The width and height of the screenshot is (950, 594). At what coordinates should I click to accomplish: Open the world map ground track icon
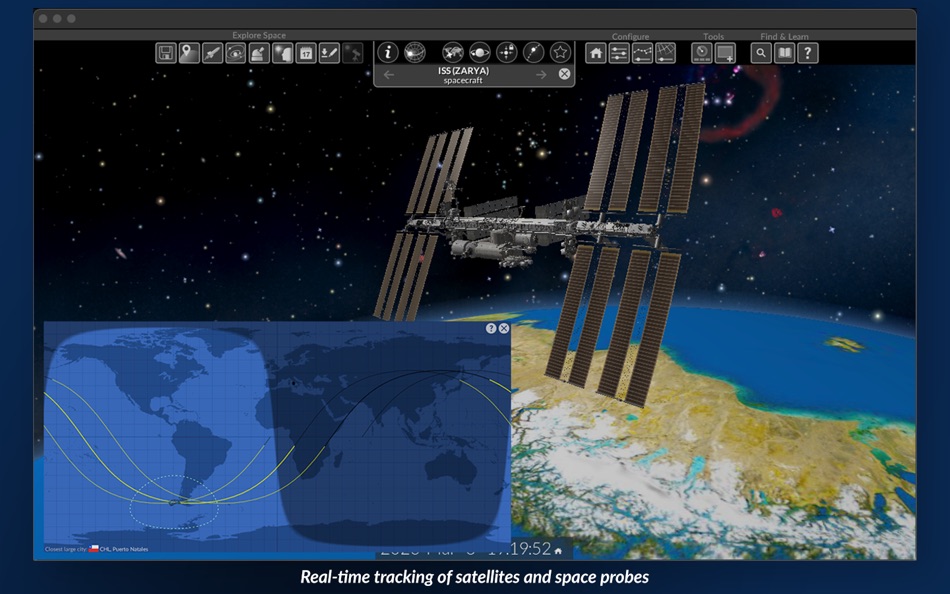click(x=453, y=52)
